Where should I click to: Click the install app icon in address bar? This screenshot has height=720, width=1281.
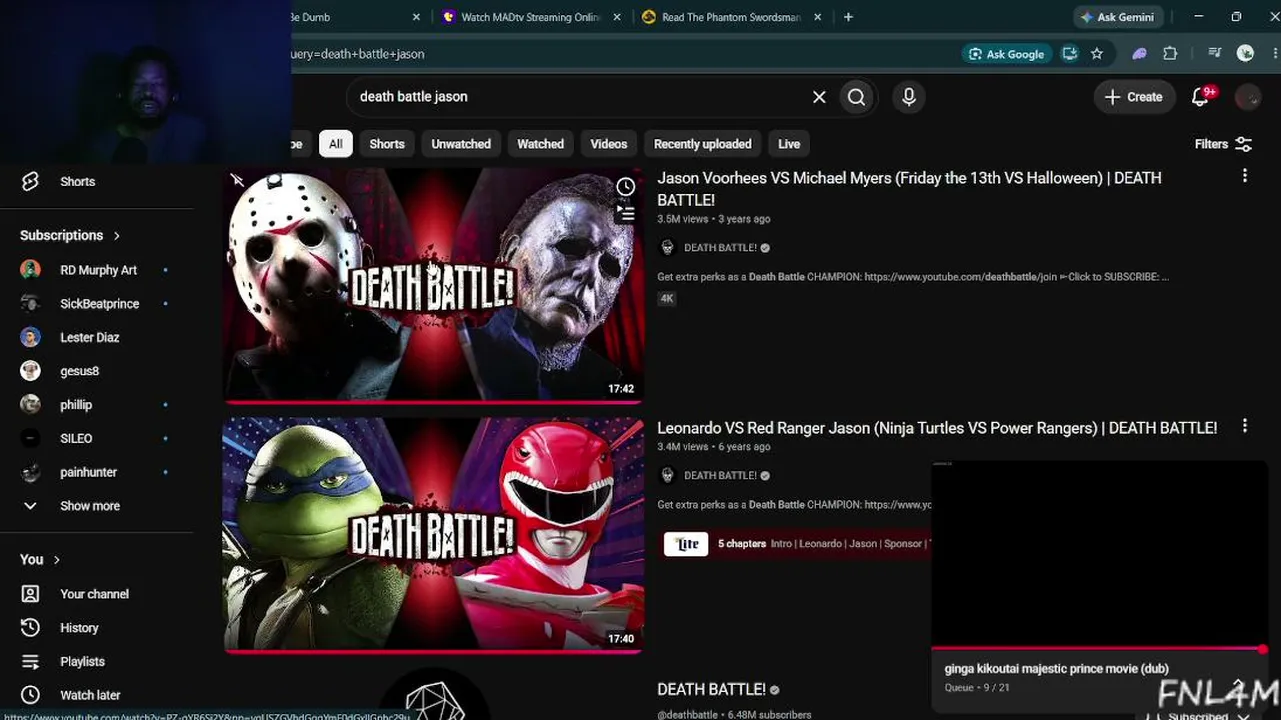[x=1070, y=54]
